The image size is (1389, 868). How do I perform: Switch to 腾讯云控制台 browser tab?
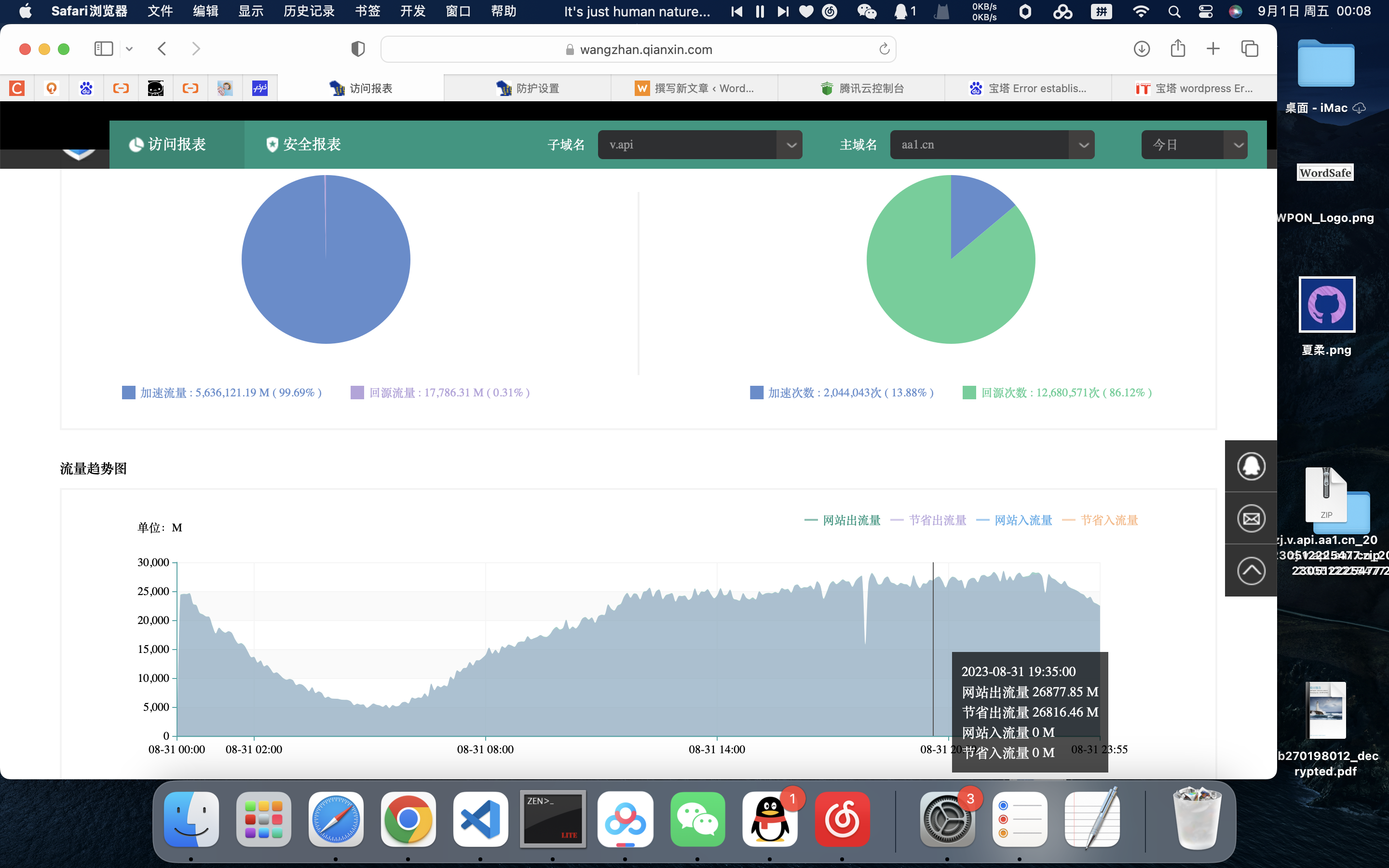pyautogui.click(x=861, y=88)
